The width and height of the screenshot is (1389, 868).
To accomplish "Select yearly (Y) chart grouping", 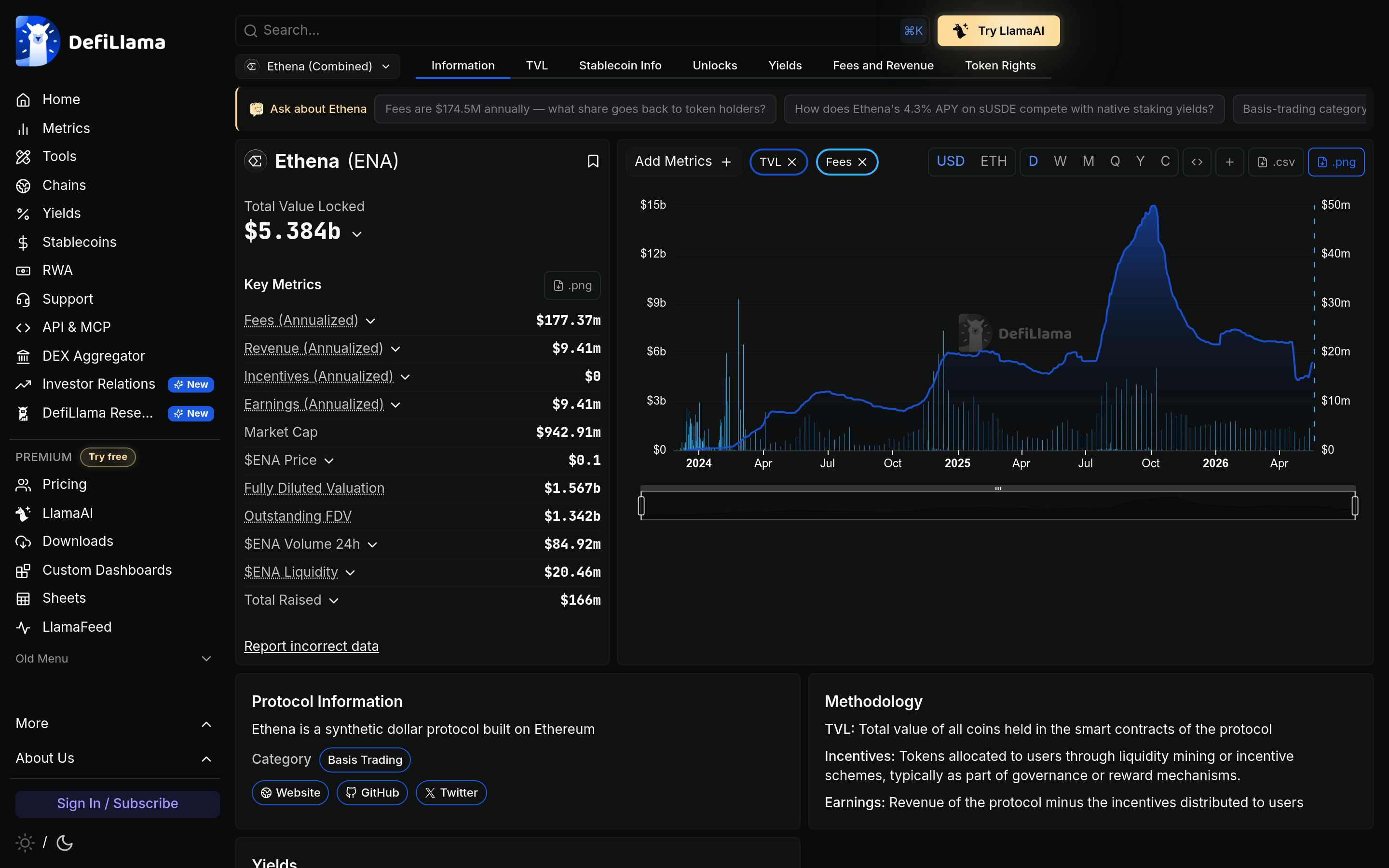I will [1140, 162].
